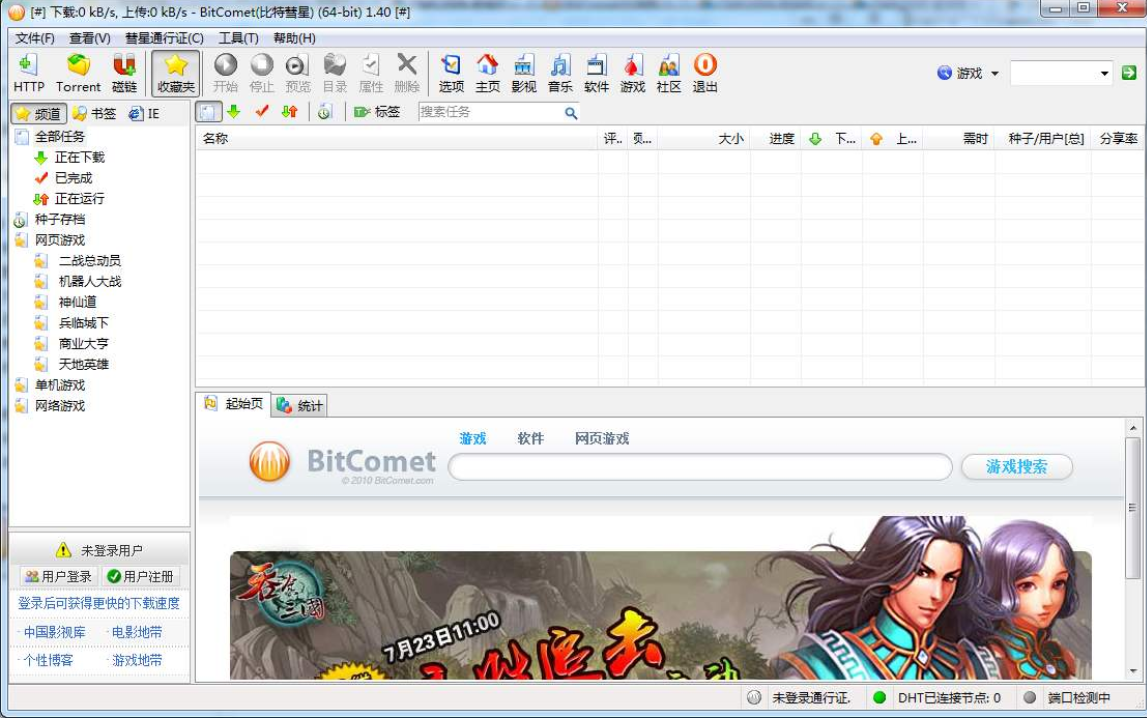The height and width of the screenshot is (718, 1147).
Task: Click the 退出 exit icon
Action: coord(705,73)
